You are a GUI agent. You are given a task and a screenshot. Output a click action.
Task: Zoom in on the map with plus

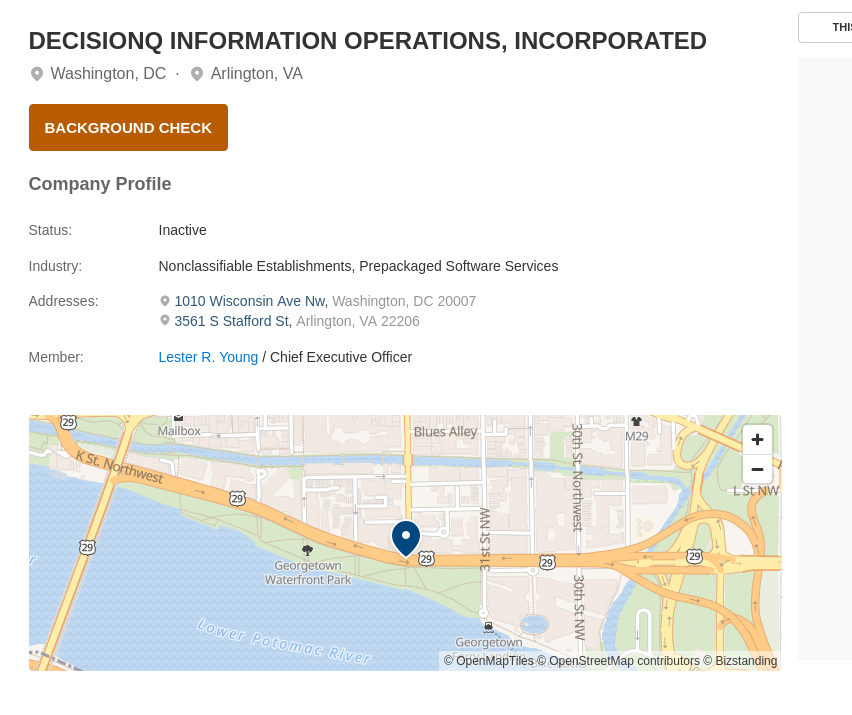pyautogui.click(x=757, y=440)
